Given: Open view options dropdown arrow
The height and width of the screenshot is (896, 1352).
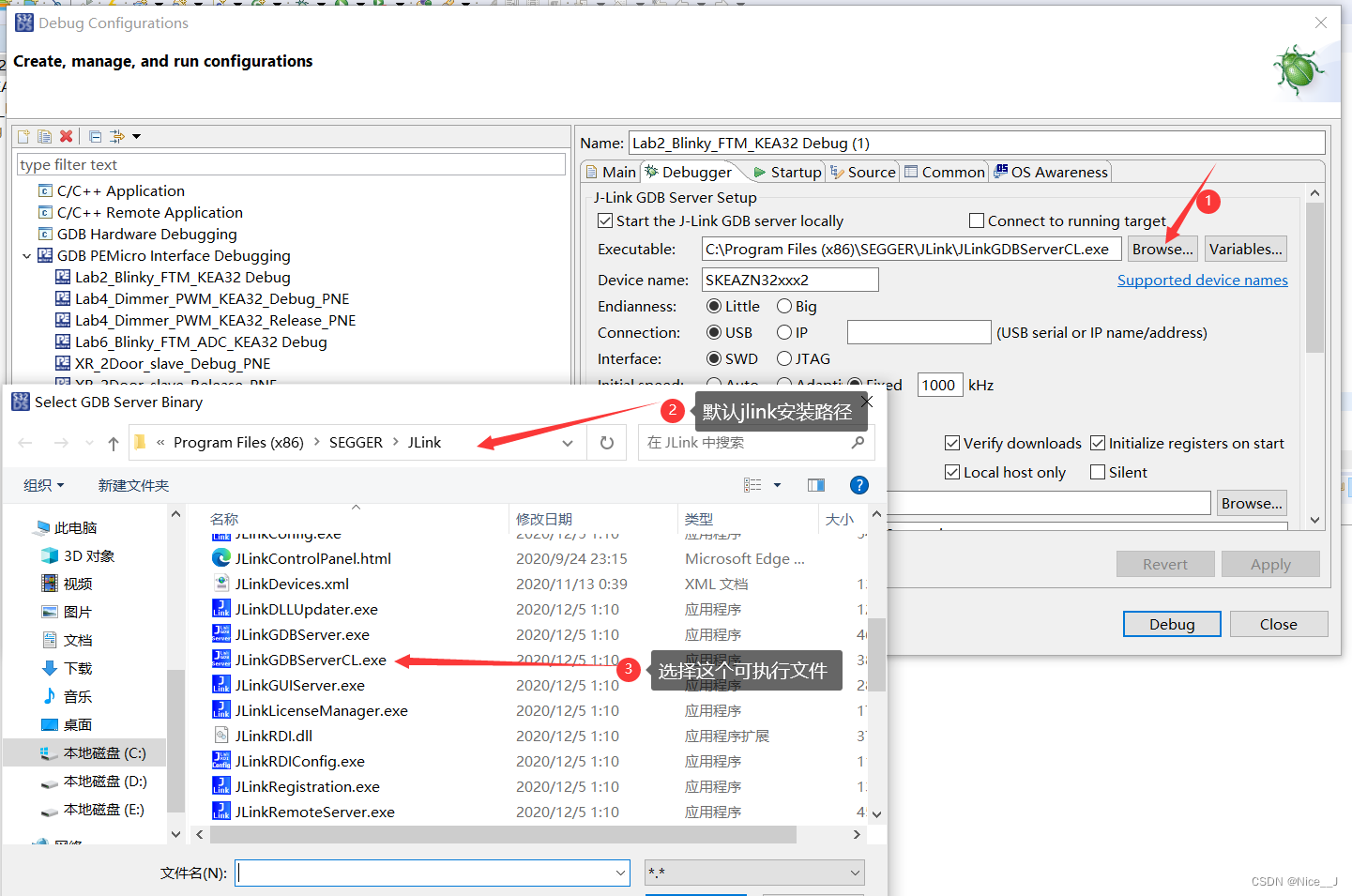Looking at the screenshot, I should (x=777, y=485).
